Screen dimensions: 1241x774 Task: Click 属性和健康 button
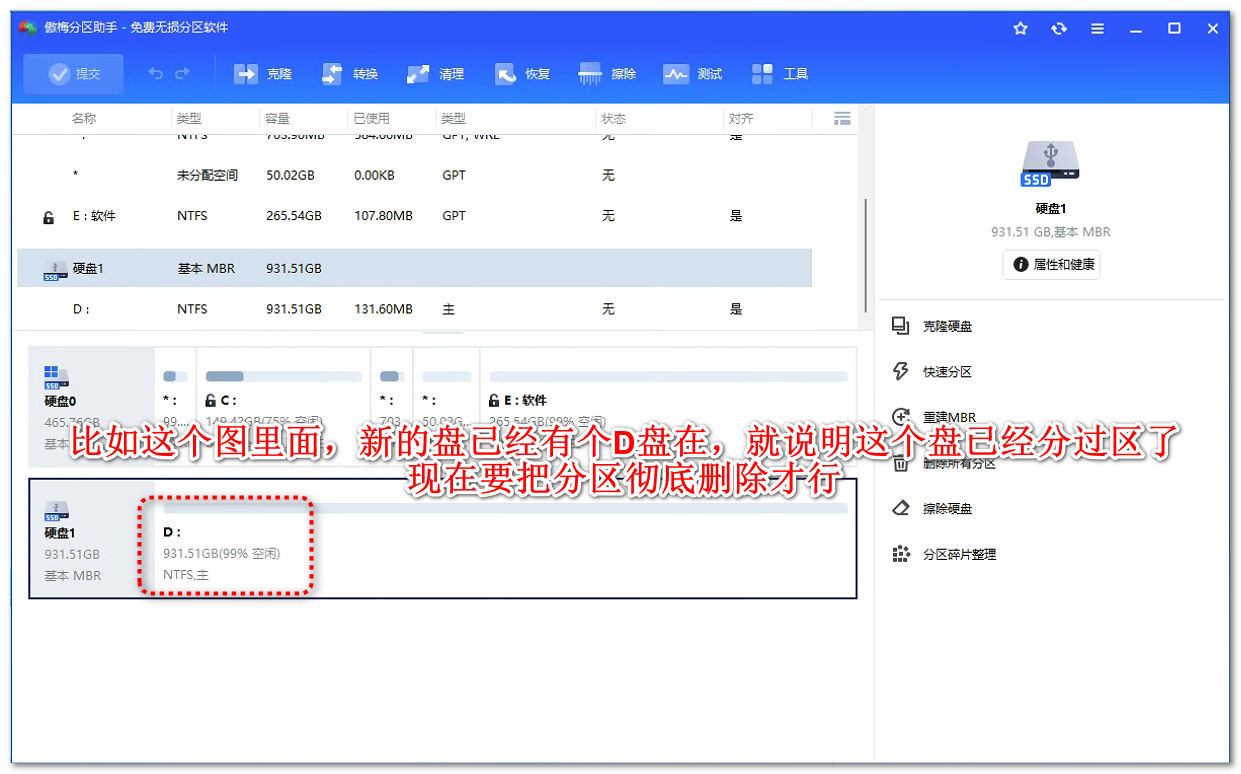(1051, 265)
